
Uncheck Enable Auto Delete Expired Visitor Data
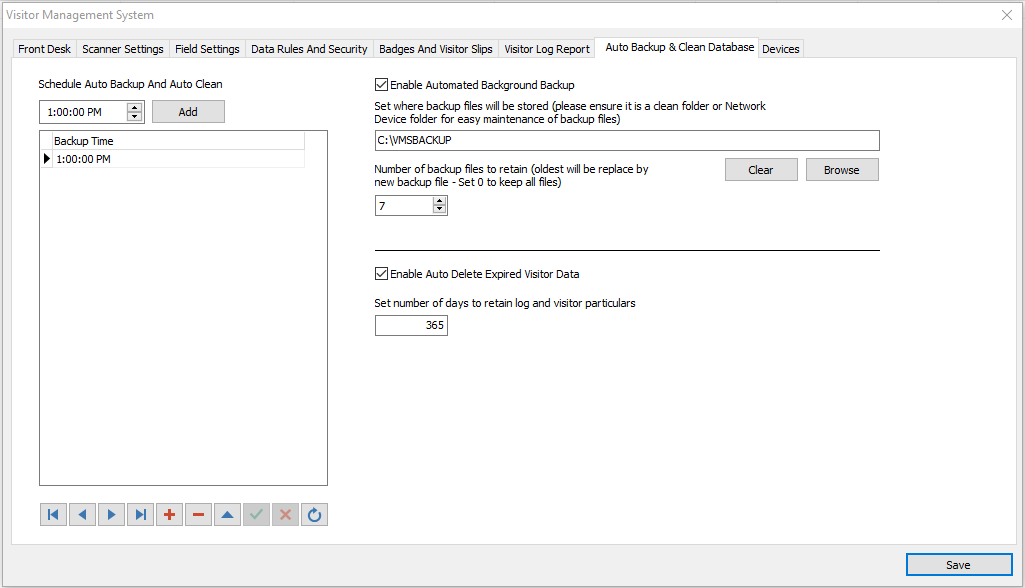(381, 274)
